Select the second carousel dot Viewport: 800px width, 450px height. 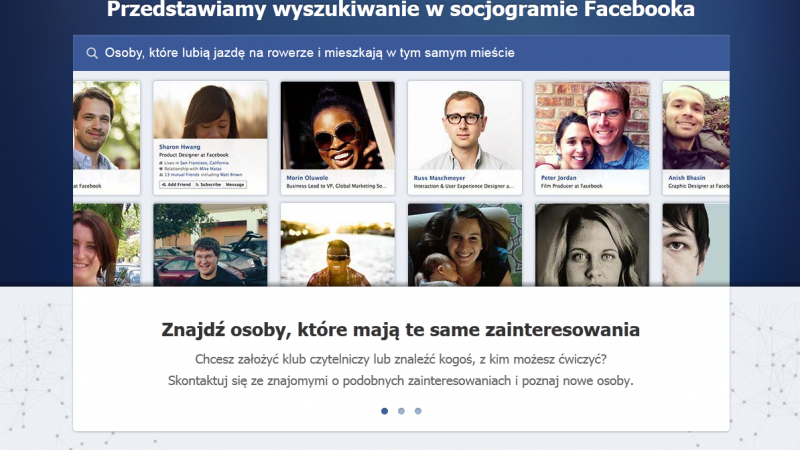coord(402,411)
